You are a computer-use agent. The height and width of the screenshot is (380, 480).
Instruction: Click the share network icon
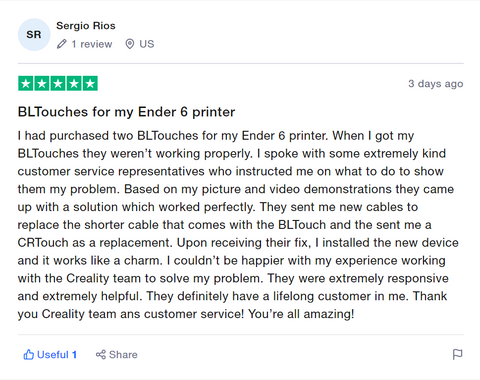(x=101, y=355)
